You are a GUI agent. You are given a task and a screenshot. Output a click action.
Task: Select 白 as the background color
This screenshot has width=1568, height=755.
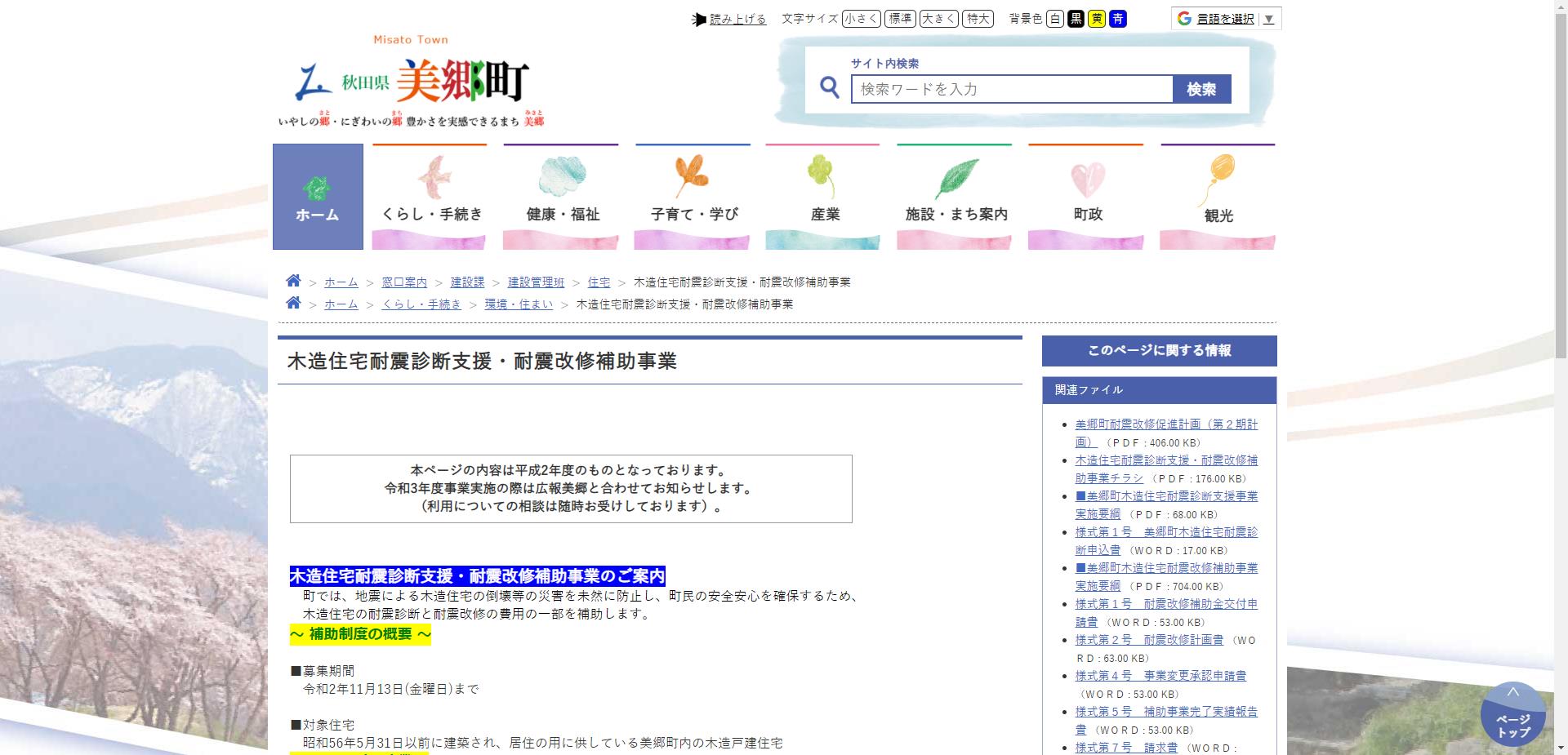[1054, 18]
